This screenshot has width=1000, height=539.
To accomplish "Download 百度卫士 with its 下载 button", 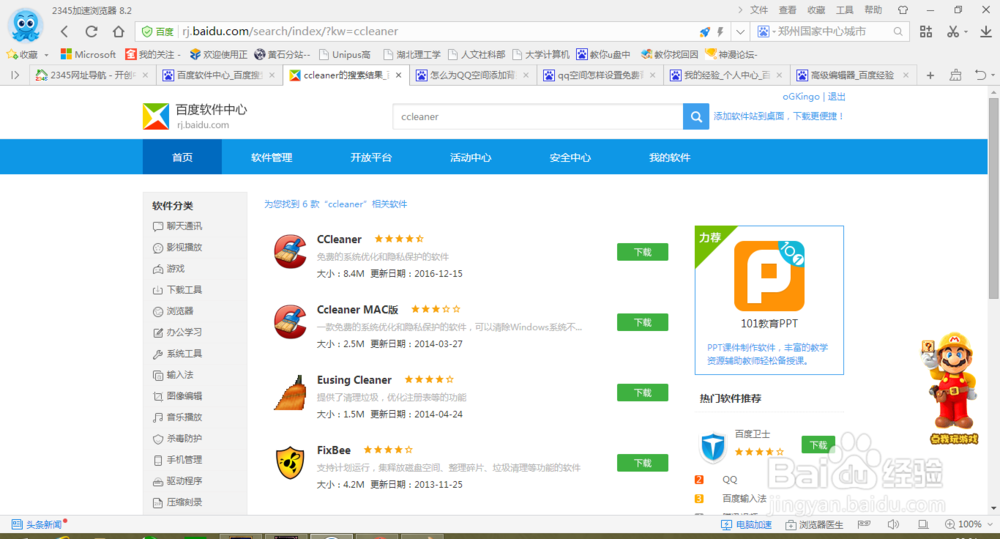I will [818, 445].
